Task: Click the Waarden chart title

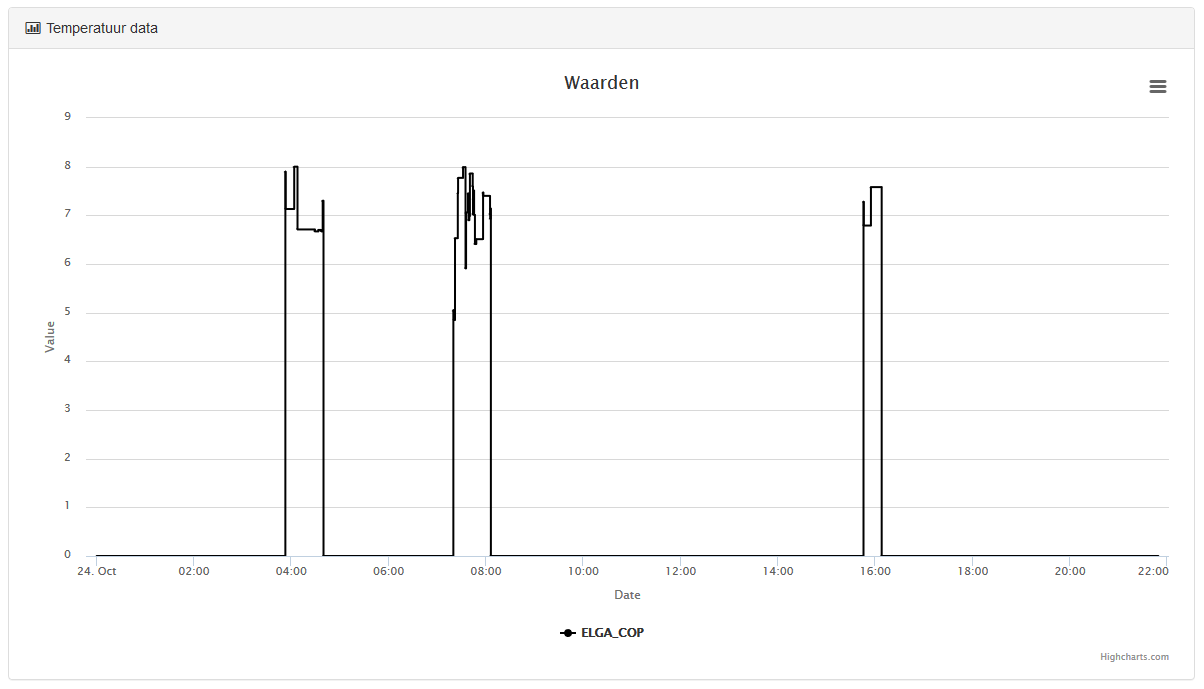Action: click(x=601, y=83)
